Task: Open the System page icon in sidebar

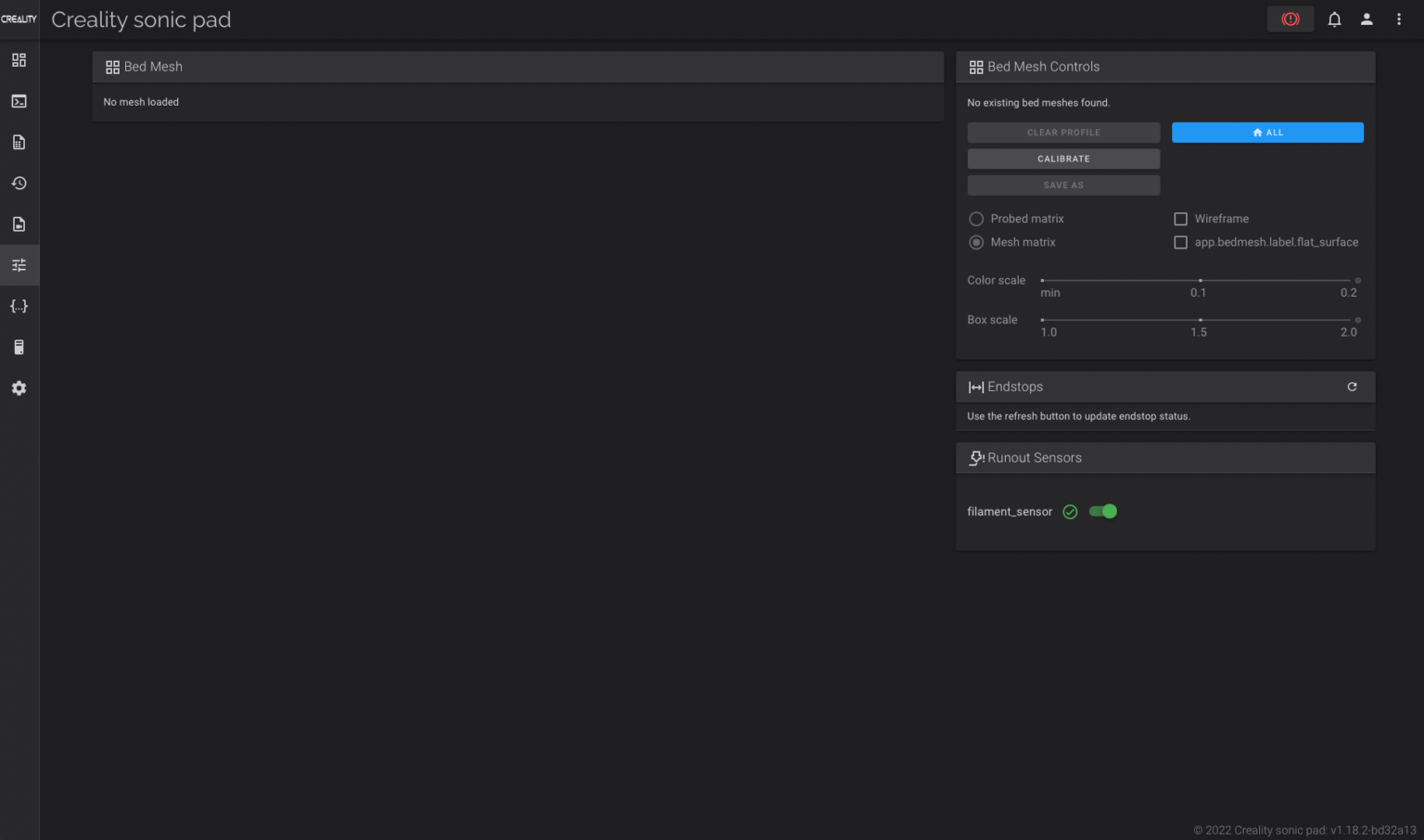Action: pos(19,347)
